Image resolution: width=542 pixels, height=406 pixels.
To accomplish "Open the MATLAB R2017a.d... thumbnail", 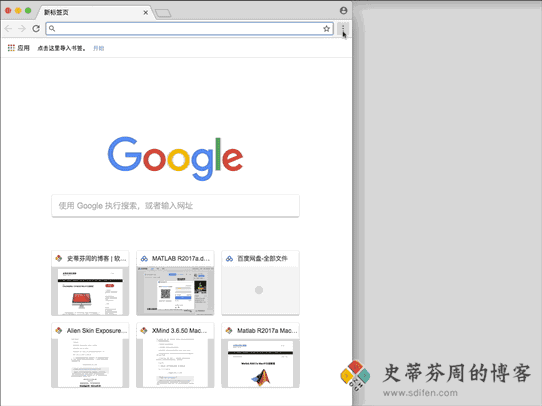I will pos(175,283).
